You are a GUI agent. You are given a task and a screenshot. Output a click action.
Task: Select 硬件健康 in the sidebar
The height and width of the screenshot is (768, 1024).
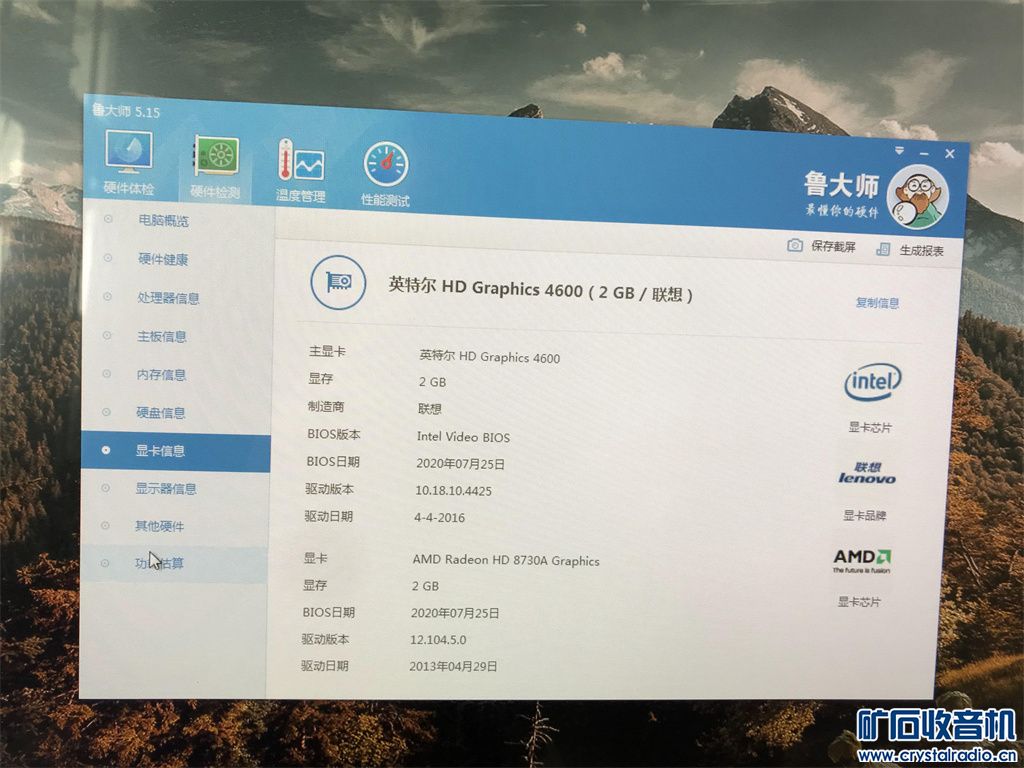click(163, 259)
